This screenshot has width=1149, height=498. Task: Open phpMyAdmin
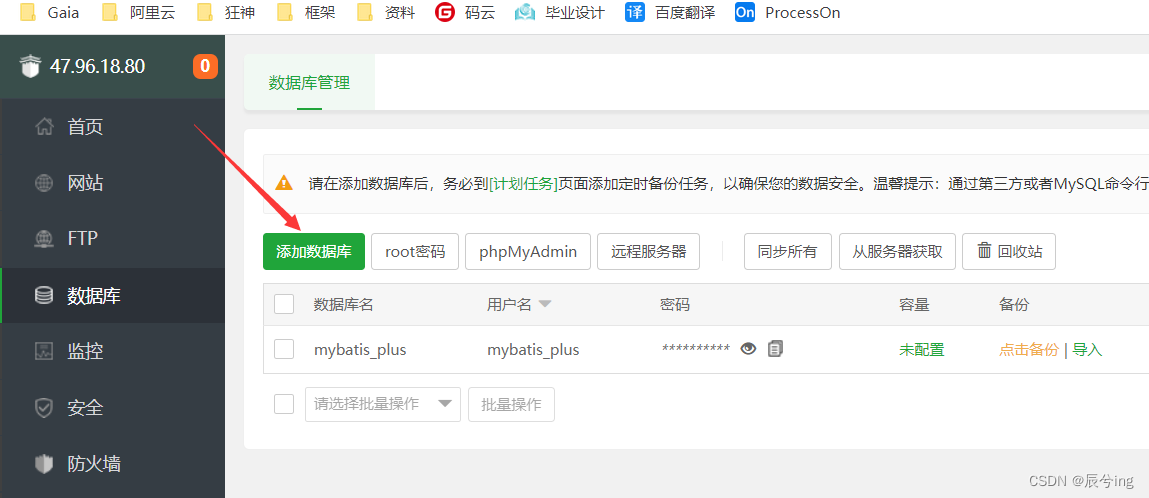tap(528, 252)
